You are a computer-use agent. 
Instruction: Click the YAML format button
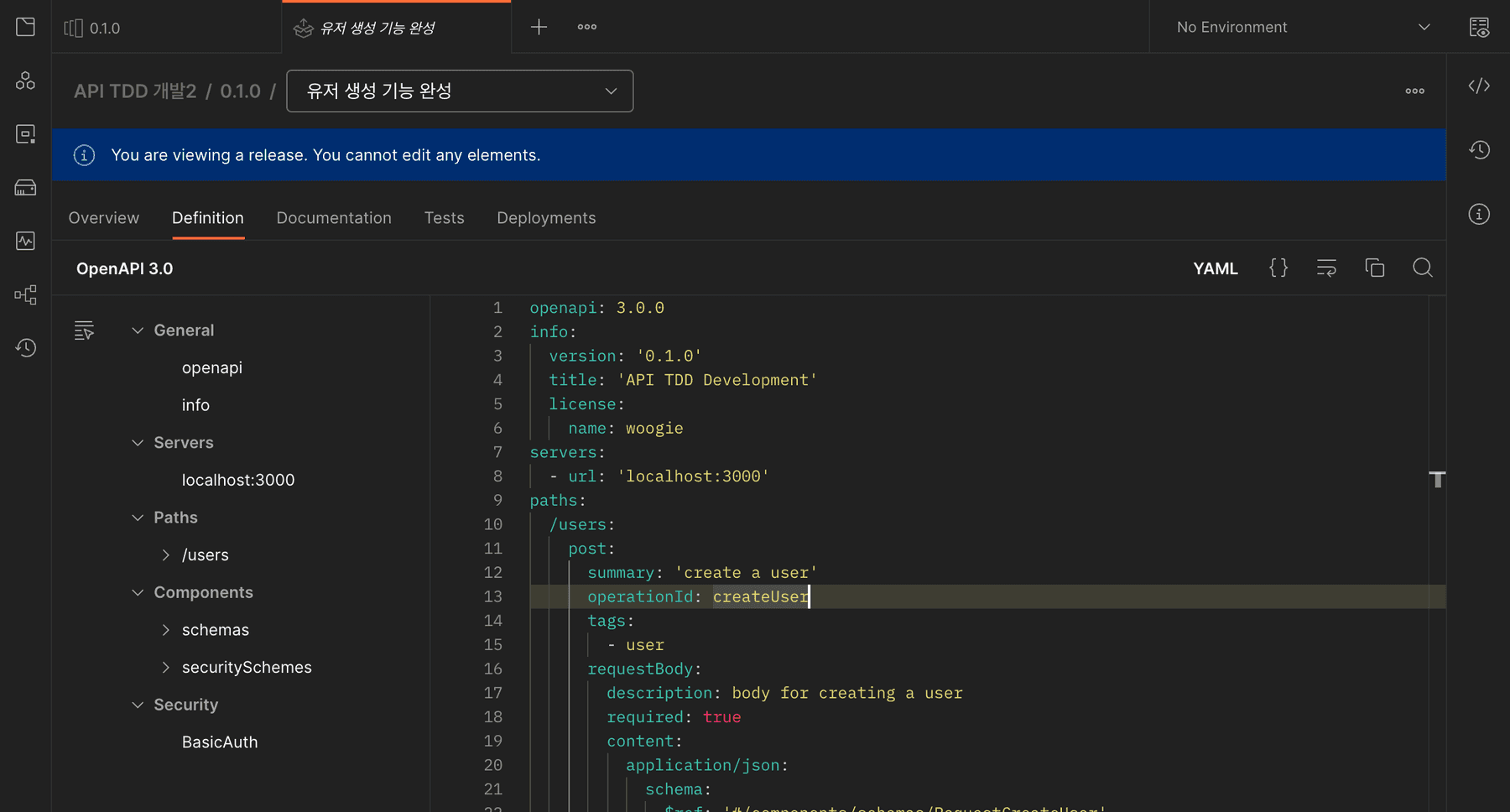point(1215,268)
